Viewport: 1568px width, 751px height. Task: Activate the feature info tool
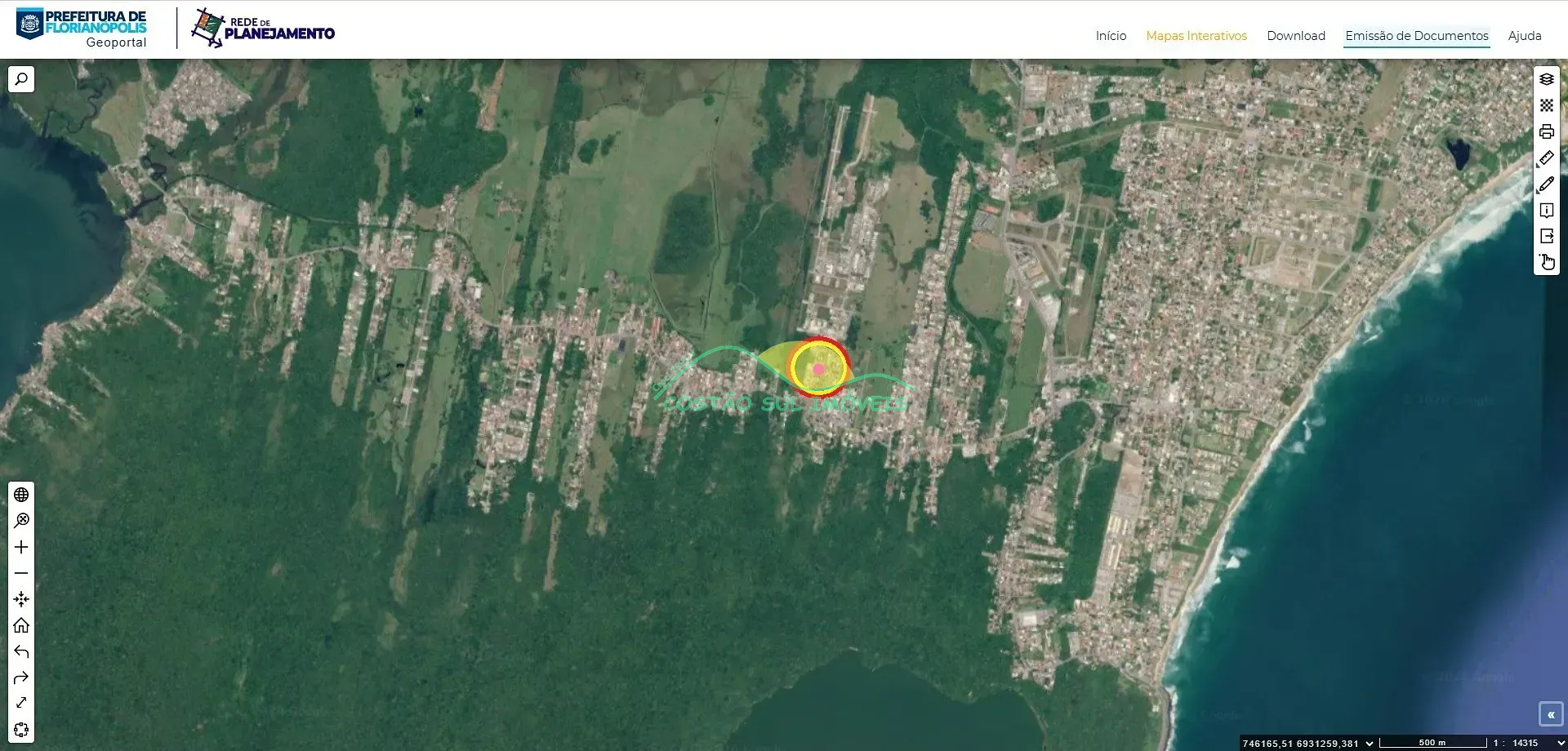pyautogui.click(x=1547, y=211)
